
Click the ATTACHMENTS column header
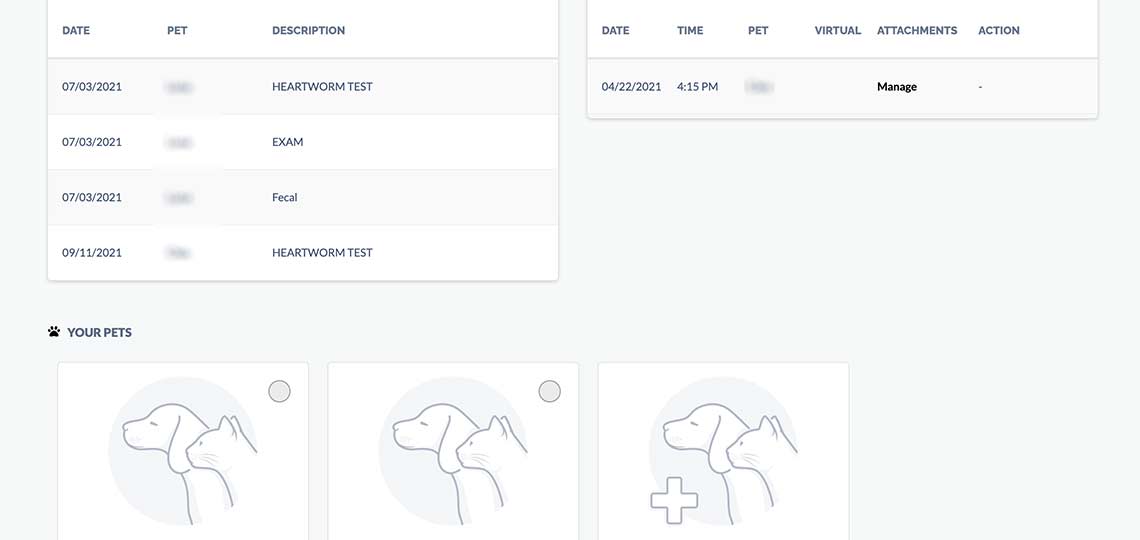[x=917, y=31]
